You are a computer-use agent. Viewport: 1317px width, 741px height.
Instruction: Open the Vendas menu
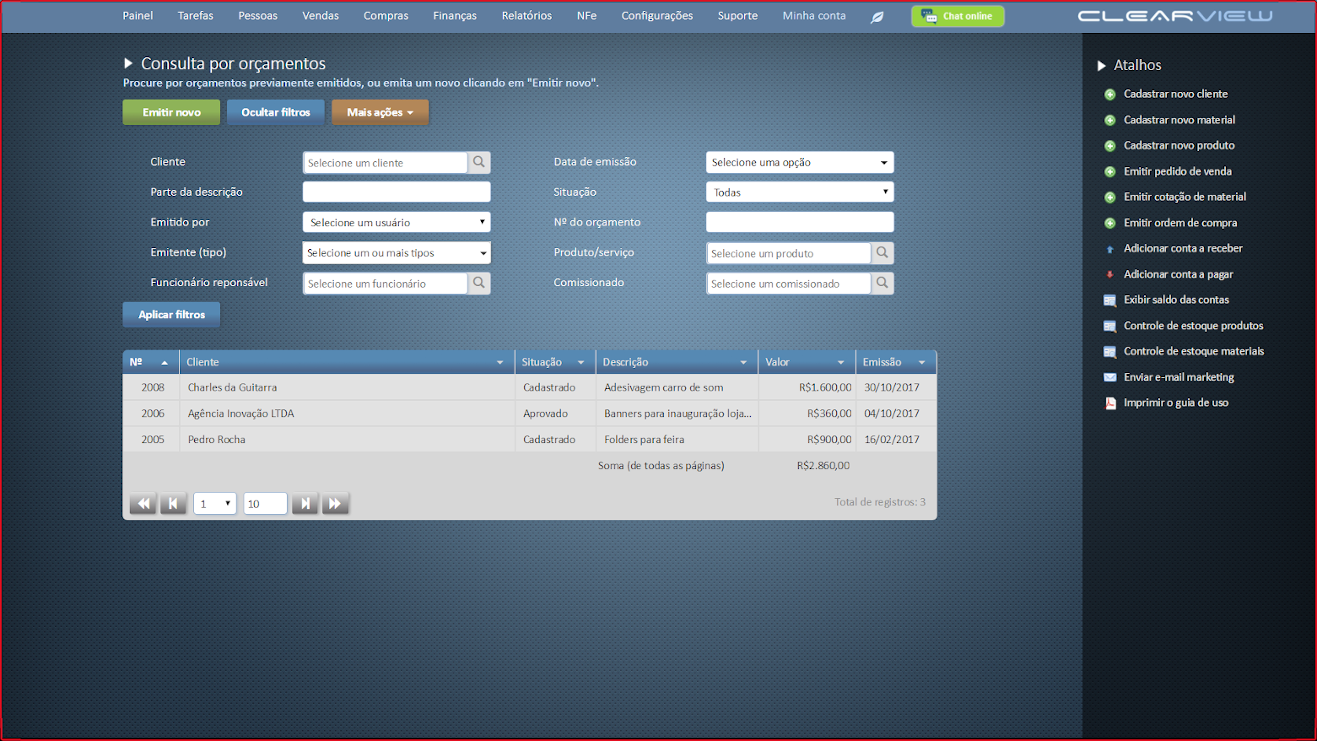320,16
